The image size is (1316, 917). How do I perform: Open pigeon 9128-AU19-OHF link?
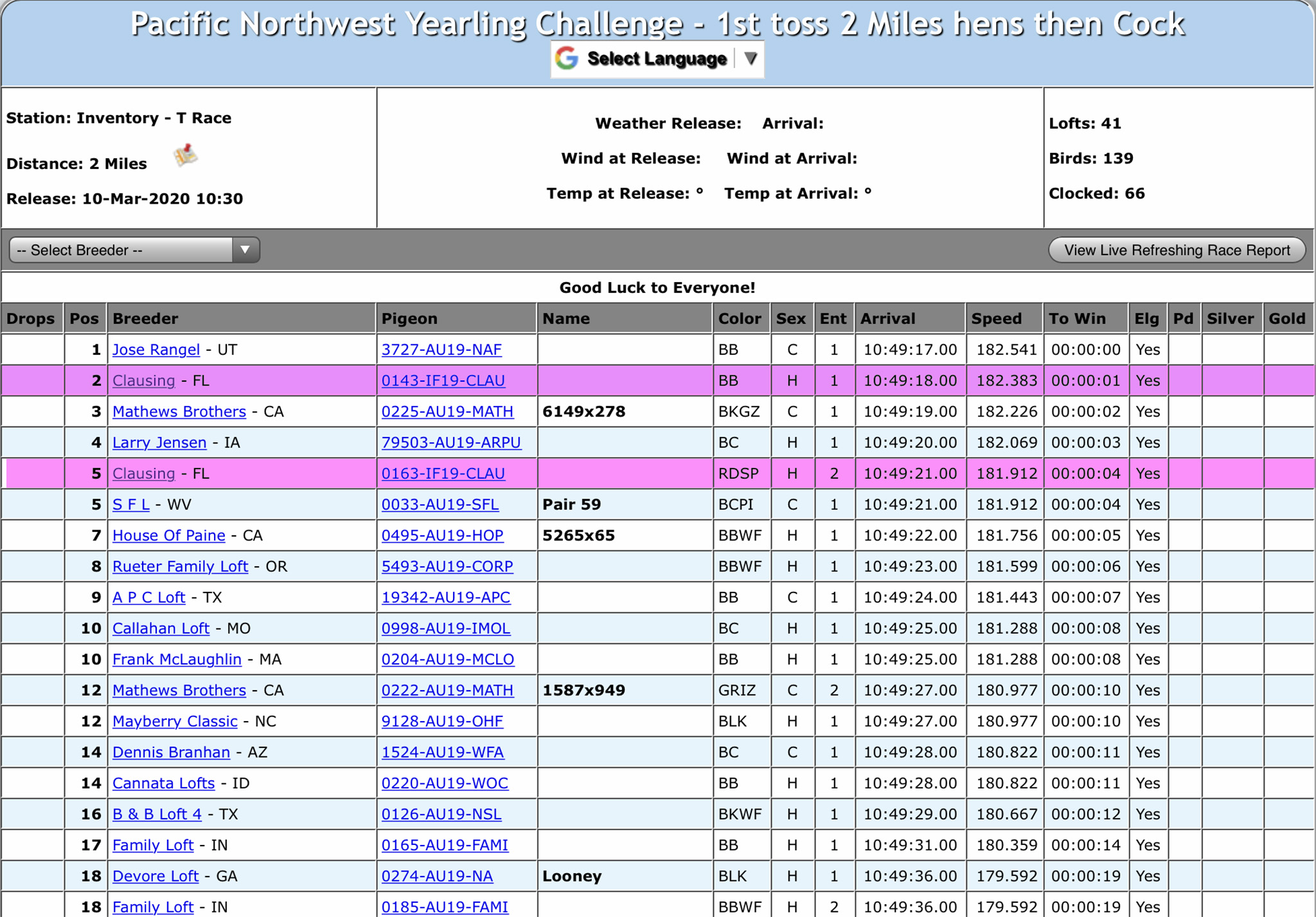click(x=442, y=721)
